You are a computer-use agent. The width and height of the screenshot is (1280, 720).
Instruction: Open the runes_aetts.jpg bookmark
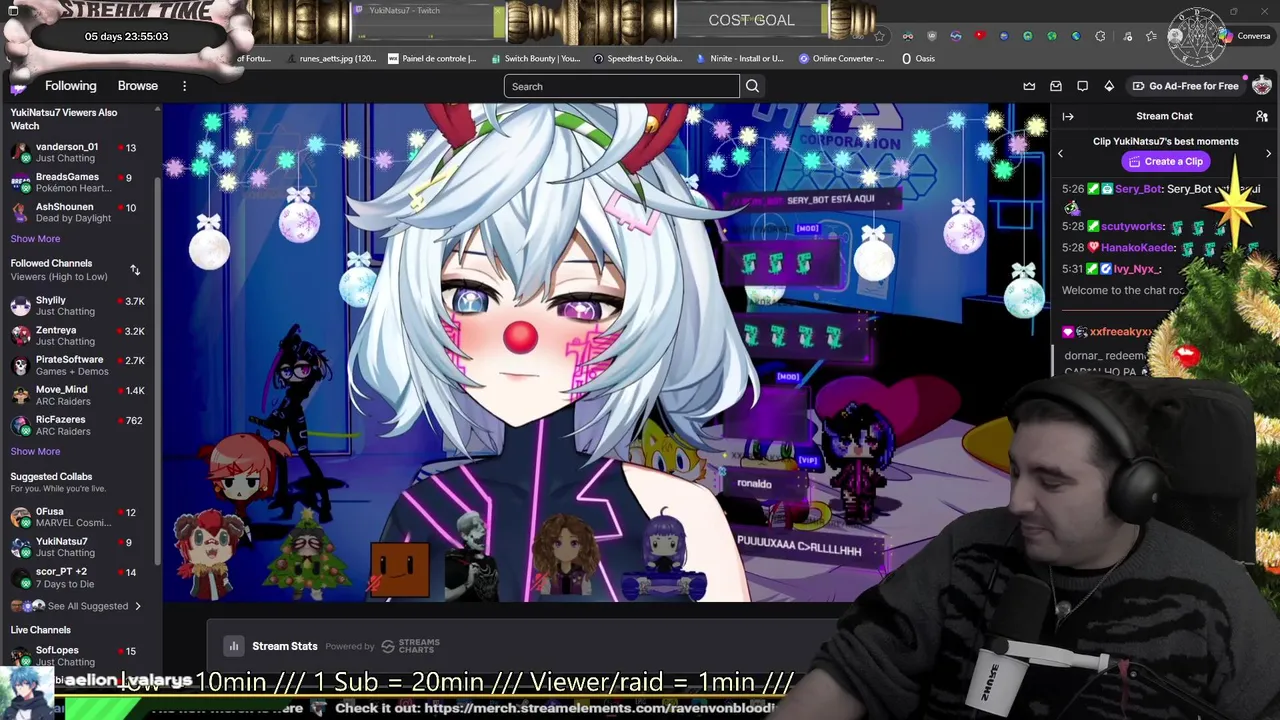point(331,58)
